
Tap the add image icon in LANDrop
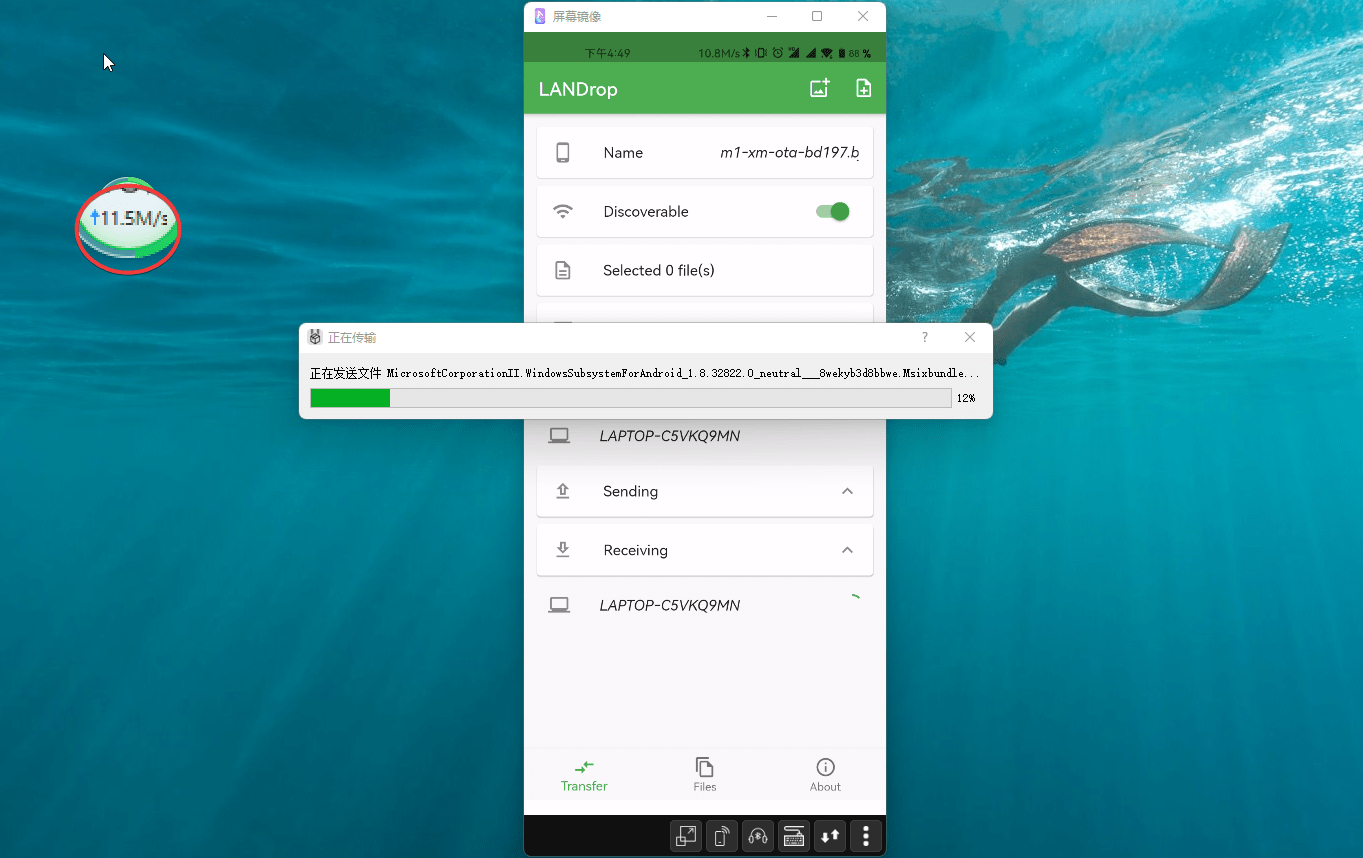819,88
